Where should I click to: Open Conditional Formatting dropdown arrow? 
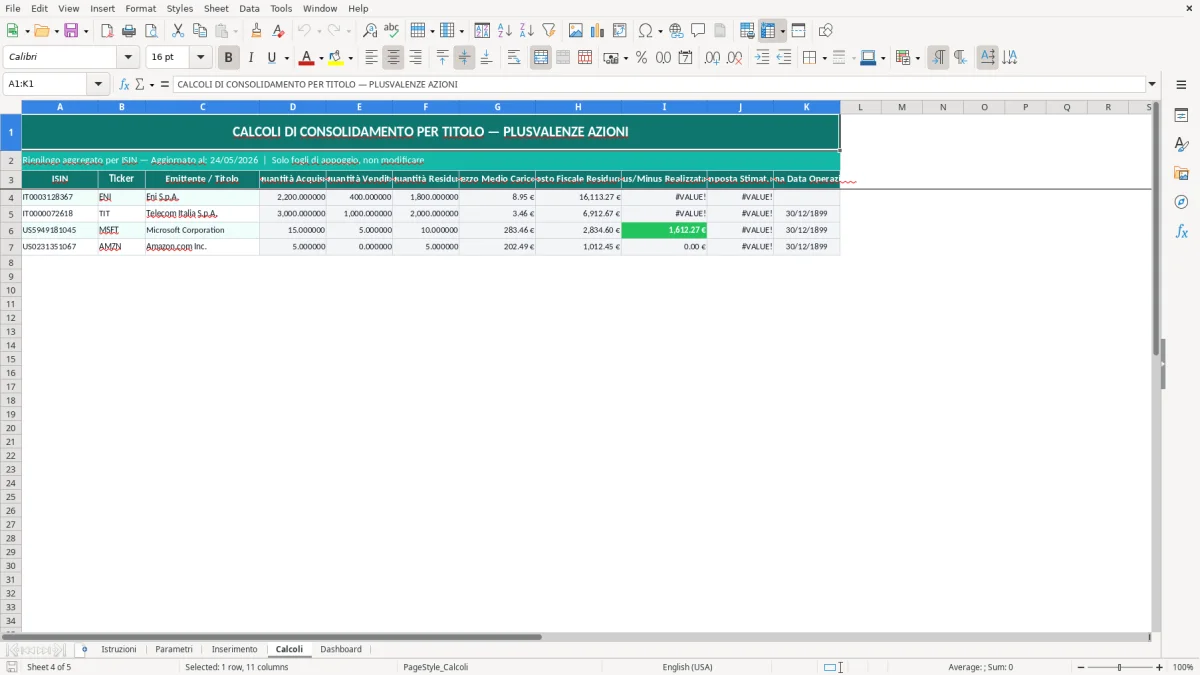point(917,58)
